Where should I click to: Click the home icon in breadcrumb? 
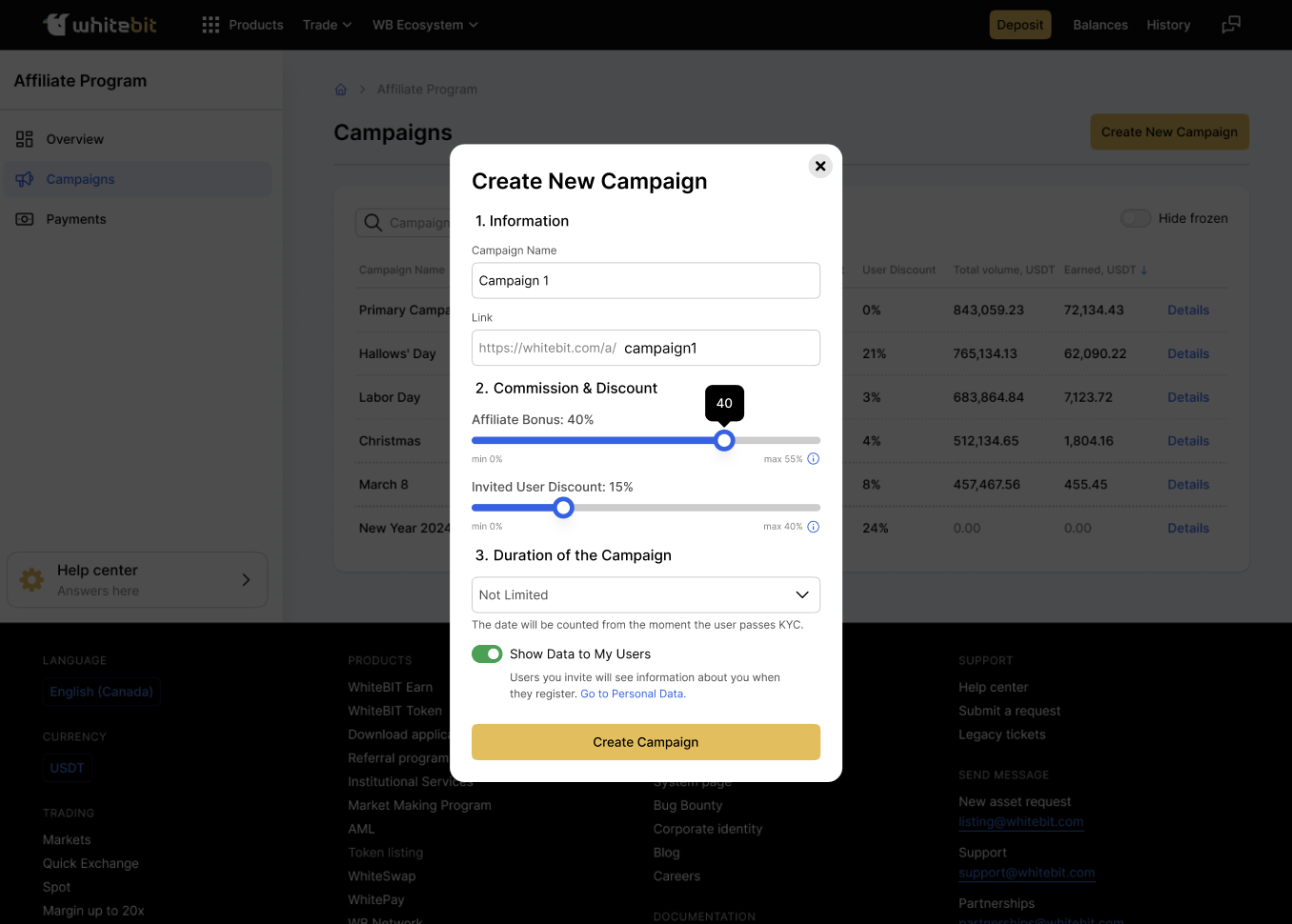coord(341,90)
